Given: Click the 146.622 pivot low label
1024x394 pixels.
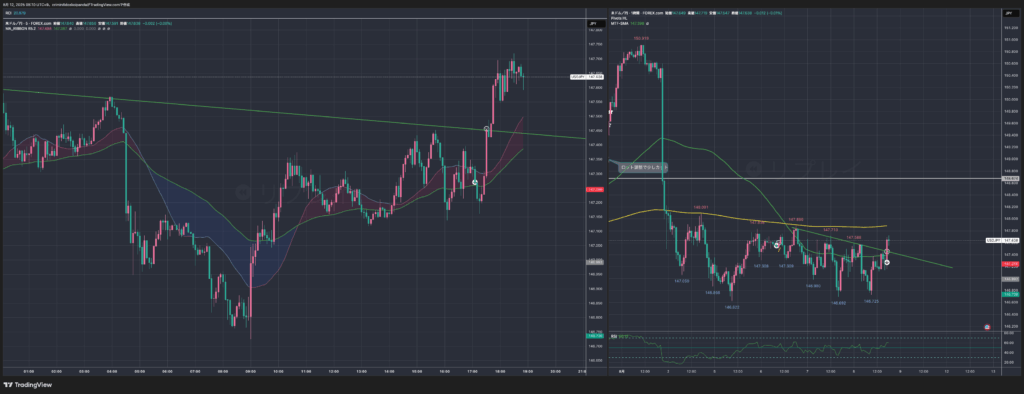Looking at the screenshot, I should (x=731, y=306).
